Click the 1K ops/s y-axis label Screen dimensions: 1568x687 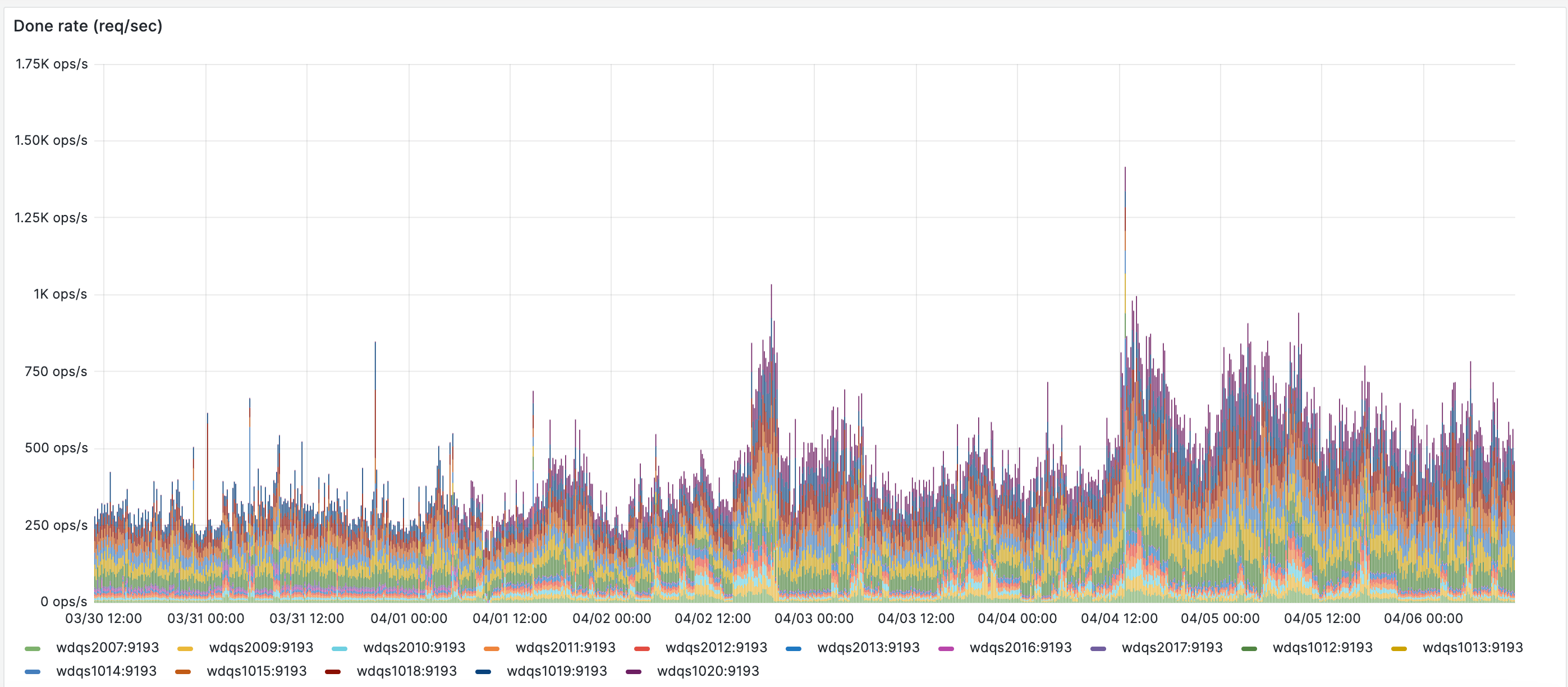[x=59, y=294]
